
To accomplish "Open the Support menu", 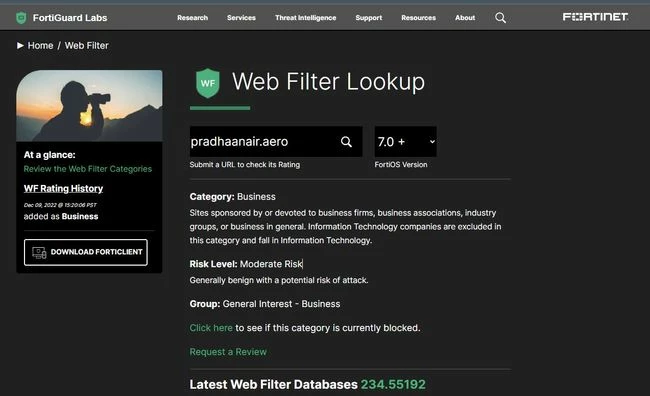I will tap(369, 18).
